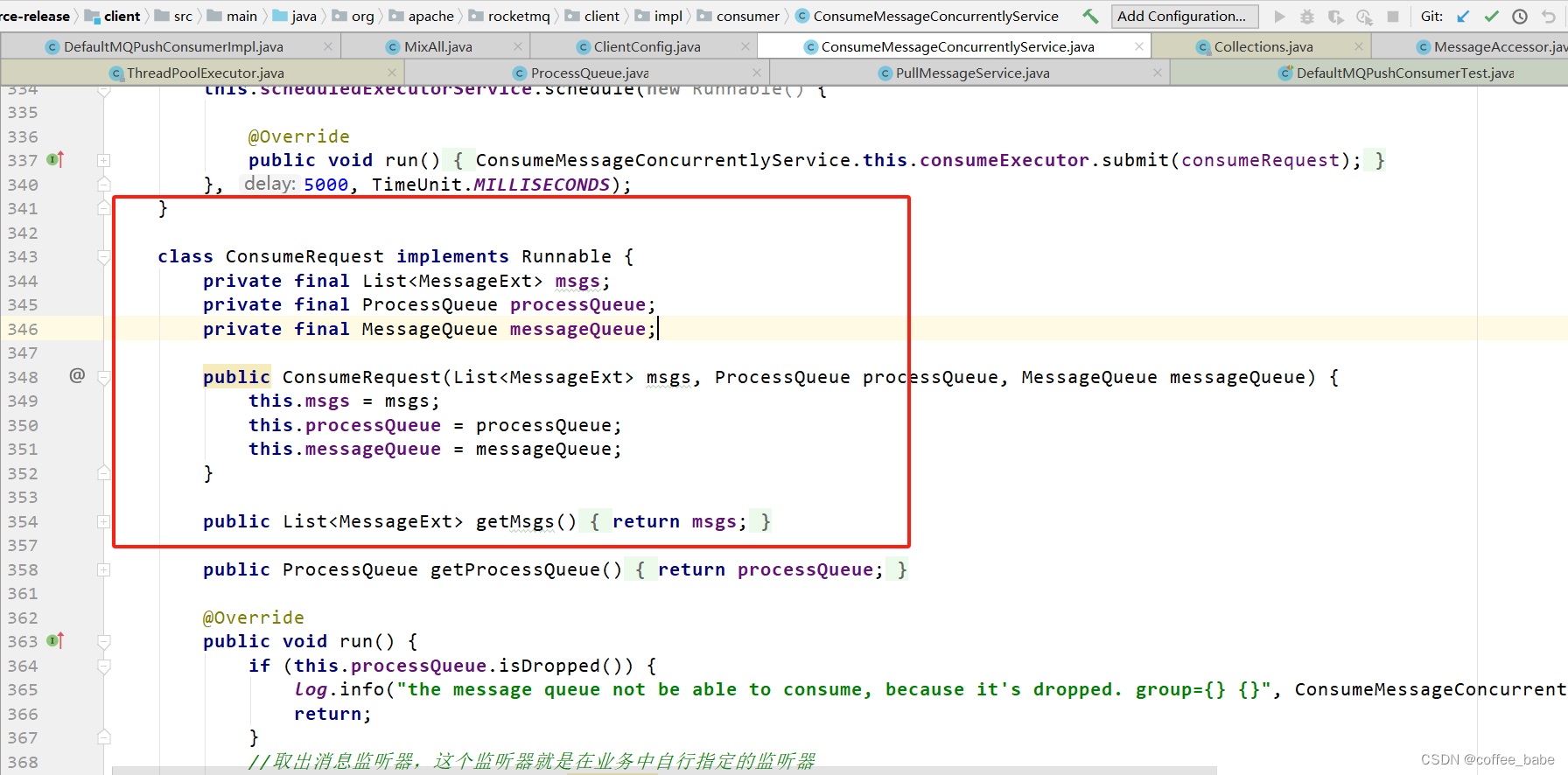Close the ProcessQueue.java tab
The image size is (1568, 775).
(757, 73)
